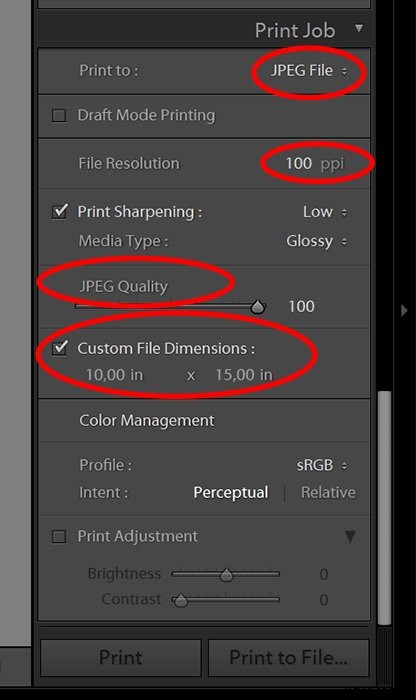Screen dimensions: 416x700
Task: Click the JPEG Quality slider handle
Action: (258, 307)
